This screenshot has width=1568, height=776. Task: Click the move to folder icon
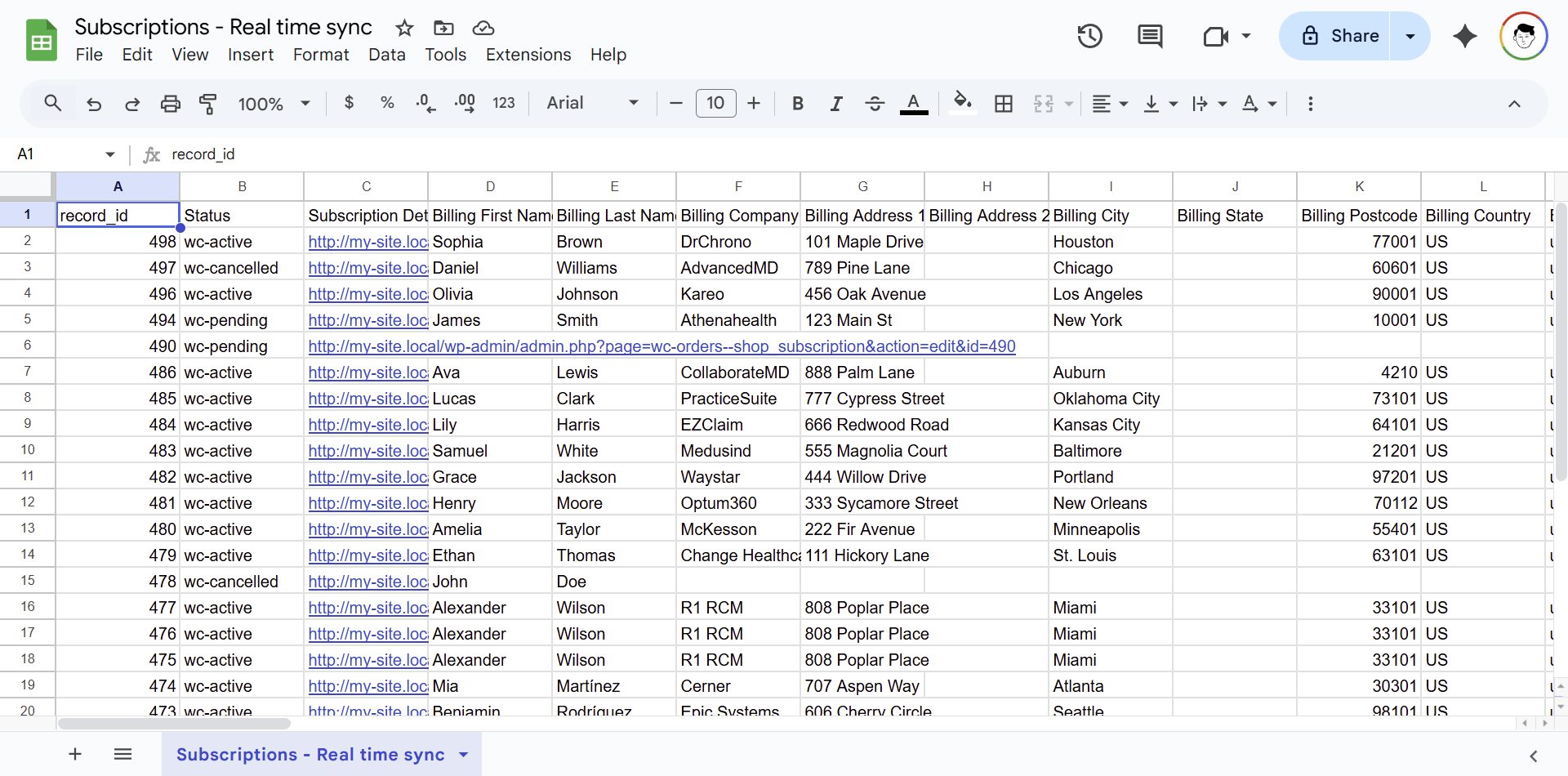(x=443, y=29)
